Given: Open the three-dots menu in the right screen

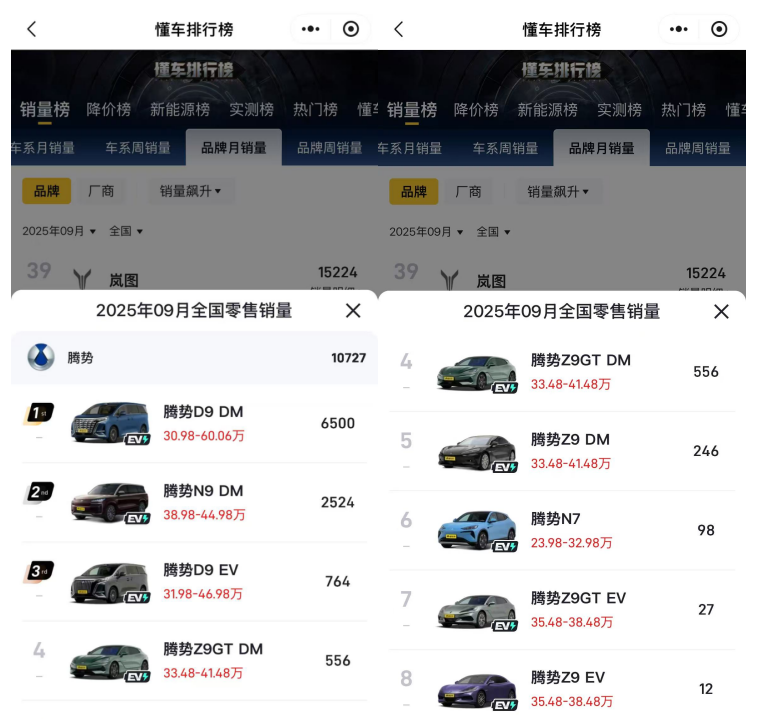Looking at the screenshot, I should pyautogui.click(x=679, y=29).
